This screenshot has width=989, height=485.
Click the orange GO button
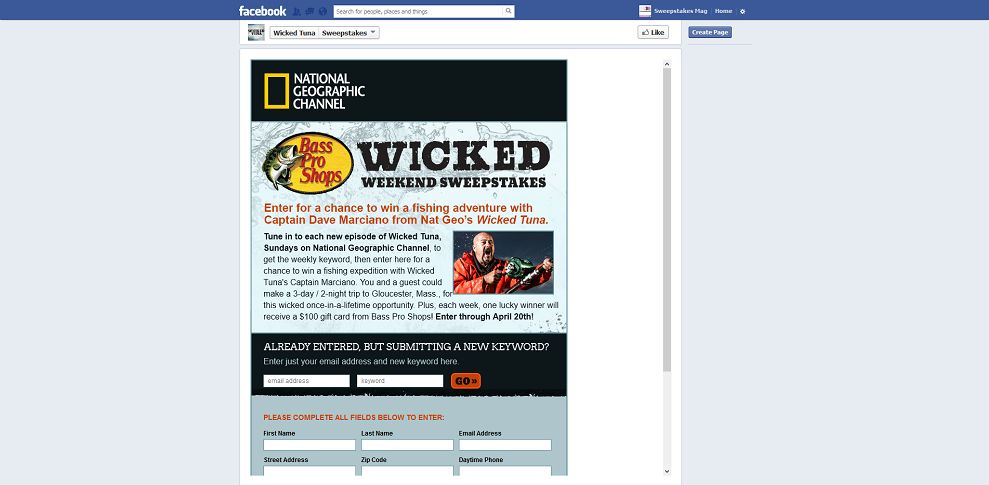tap(466, 381)
